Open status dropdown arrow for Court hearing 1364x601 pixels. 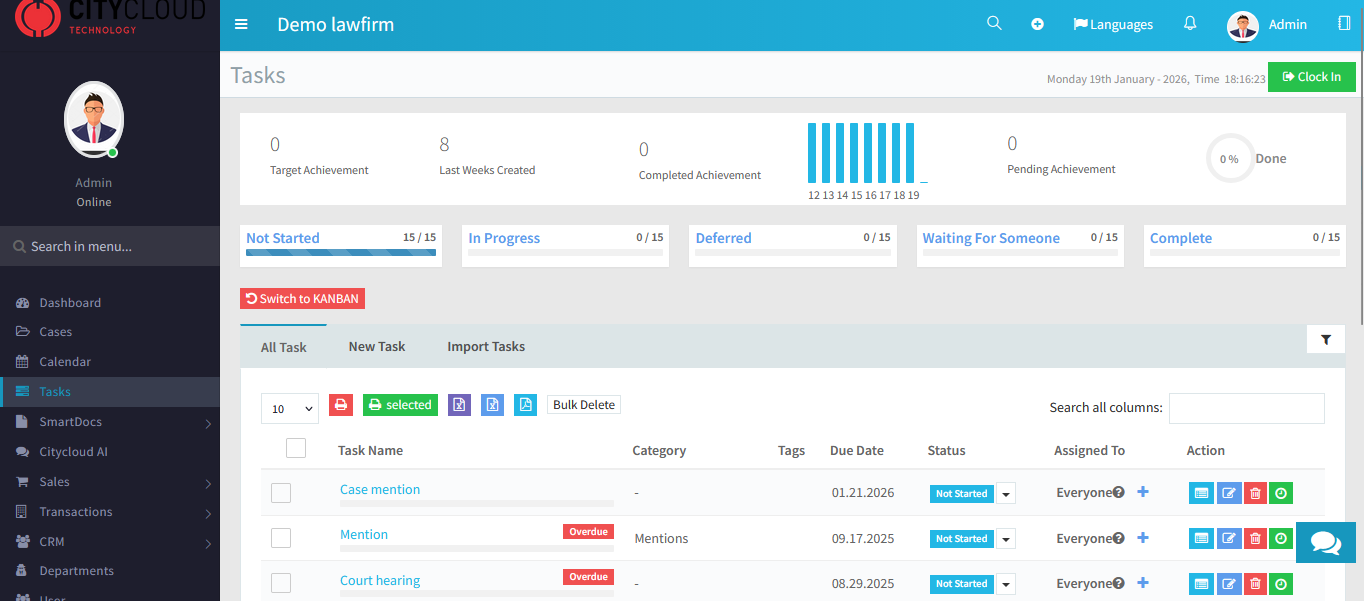click(1006, 584)
